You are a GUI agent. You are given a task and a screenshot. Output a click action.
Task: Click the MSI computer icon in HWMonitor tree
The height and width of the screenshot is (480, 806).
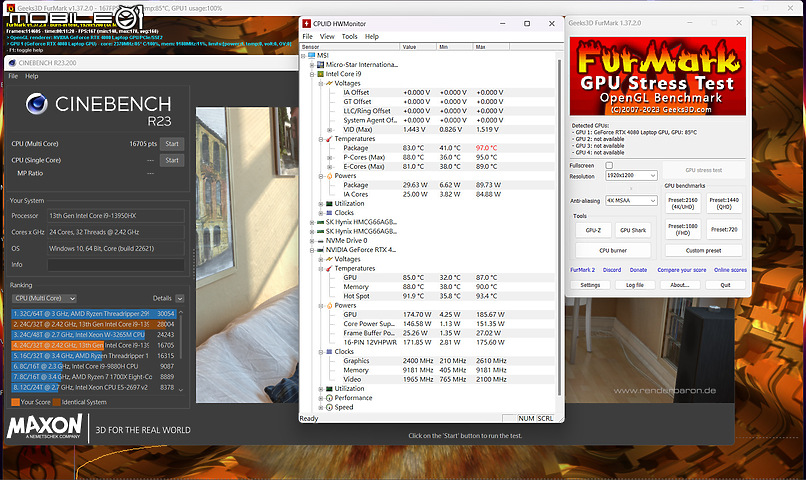(x=312, y=56)
